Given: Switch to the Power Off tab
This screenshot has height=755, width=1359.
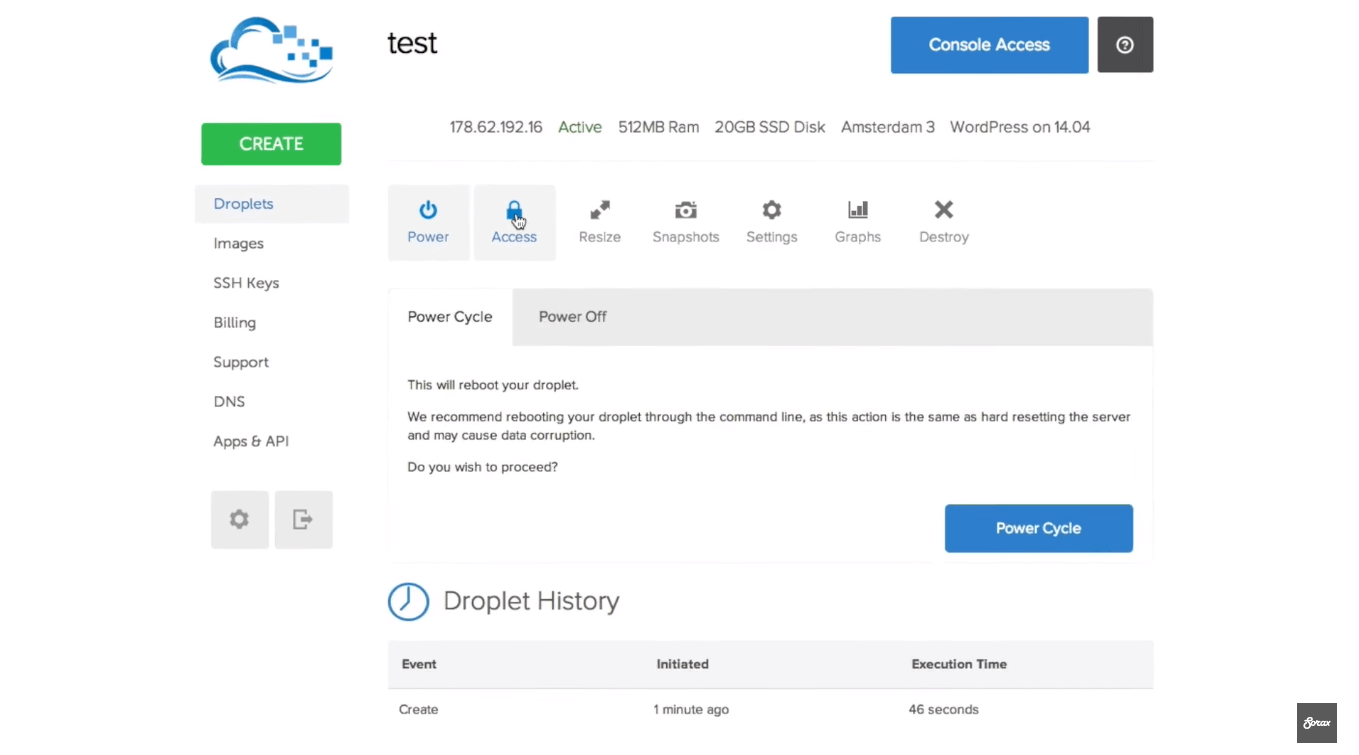Looking at the screenshot, I should (x=573, y=317).
